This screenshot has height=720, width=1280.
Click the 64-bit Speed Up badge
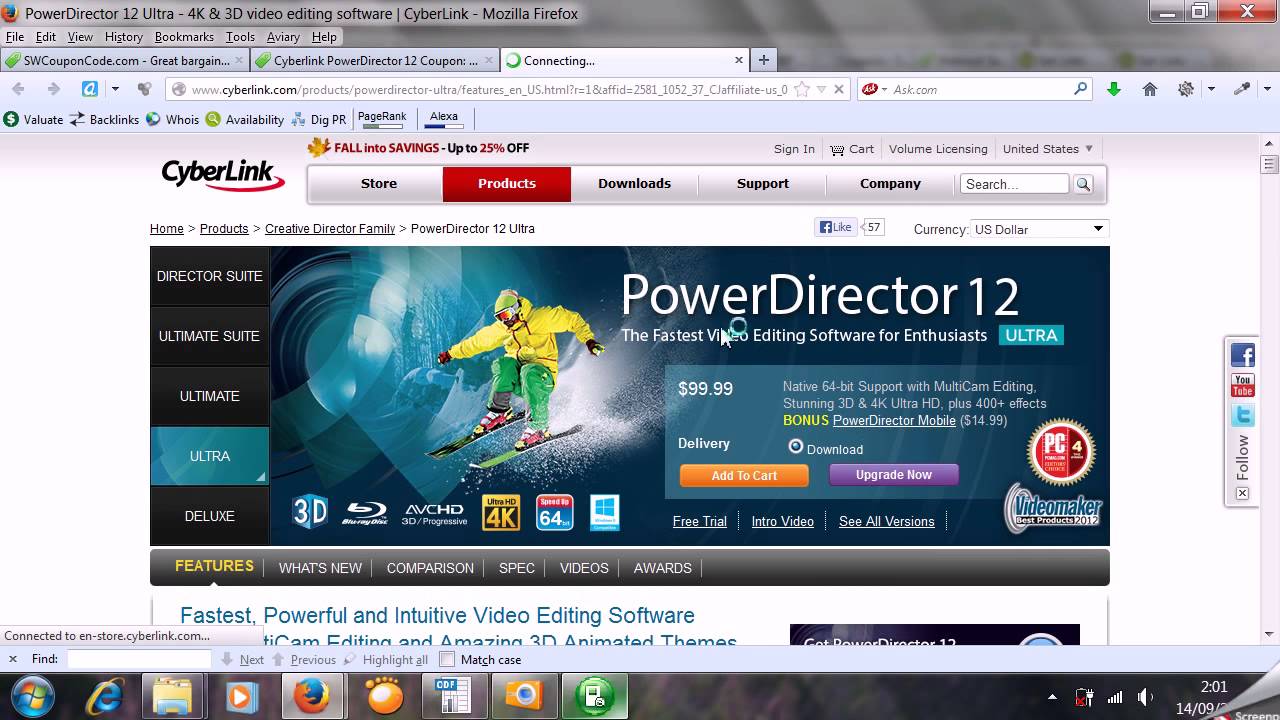(554, 512)
